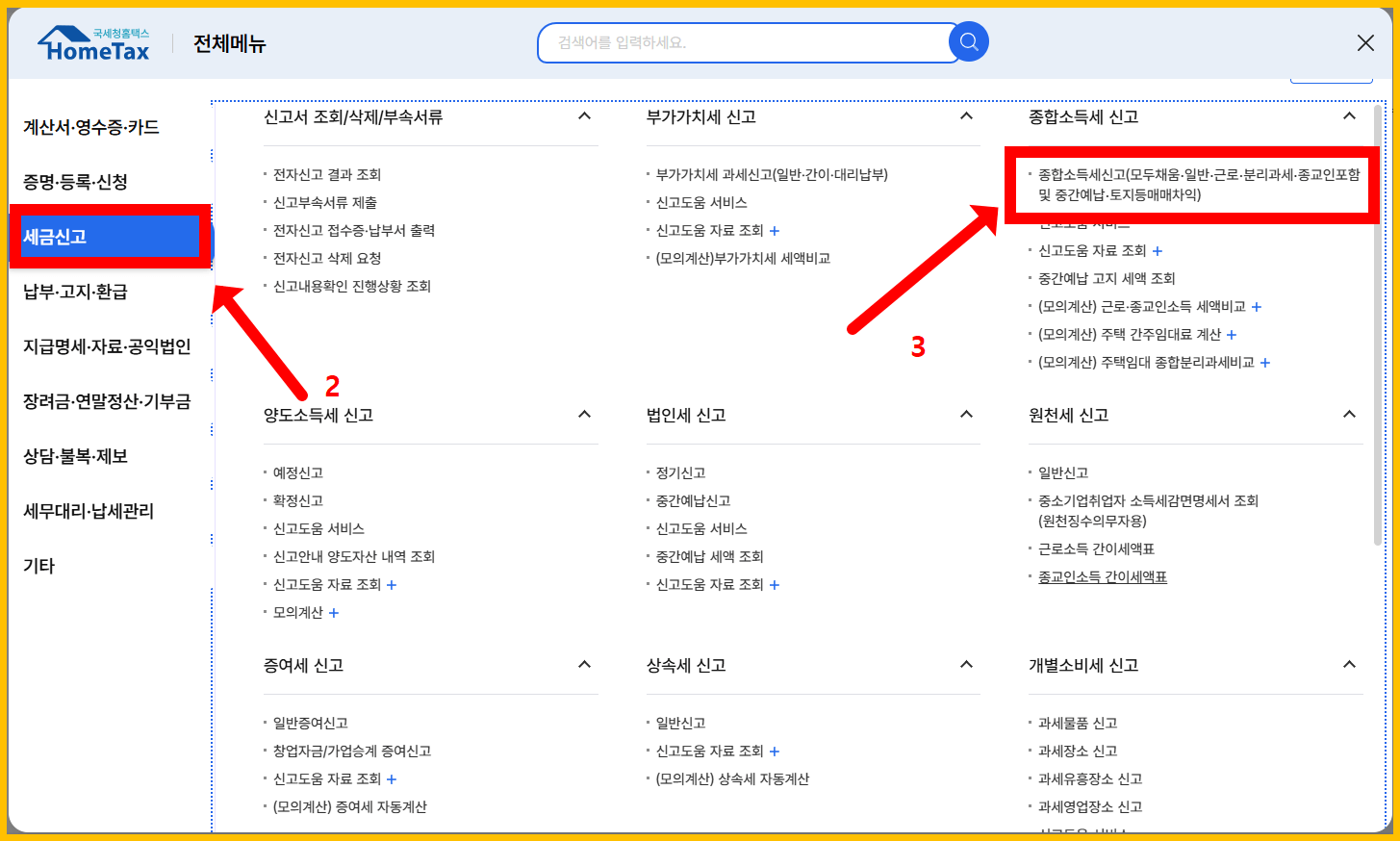Select 세금신고 in the sidebar menu

point(54,235)
